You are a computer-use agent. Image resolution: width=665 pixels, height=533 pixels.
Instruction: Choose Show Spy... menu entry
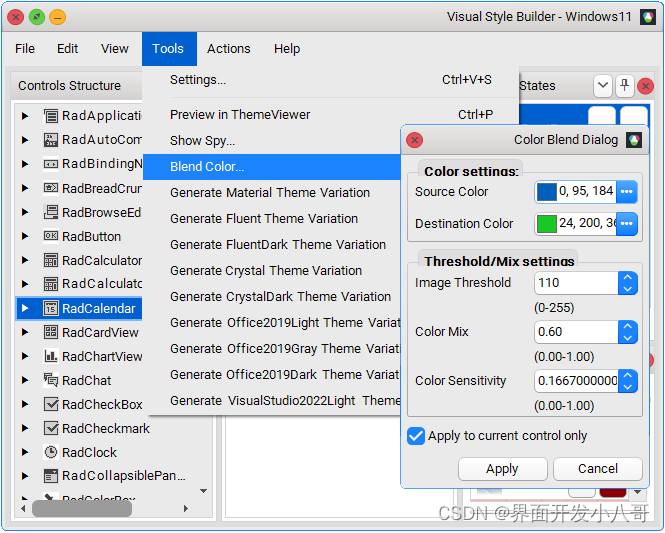tap(272, 140)
